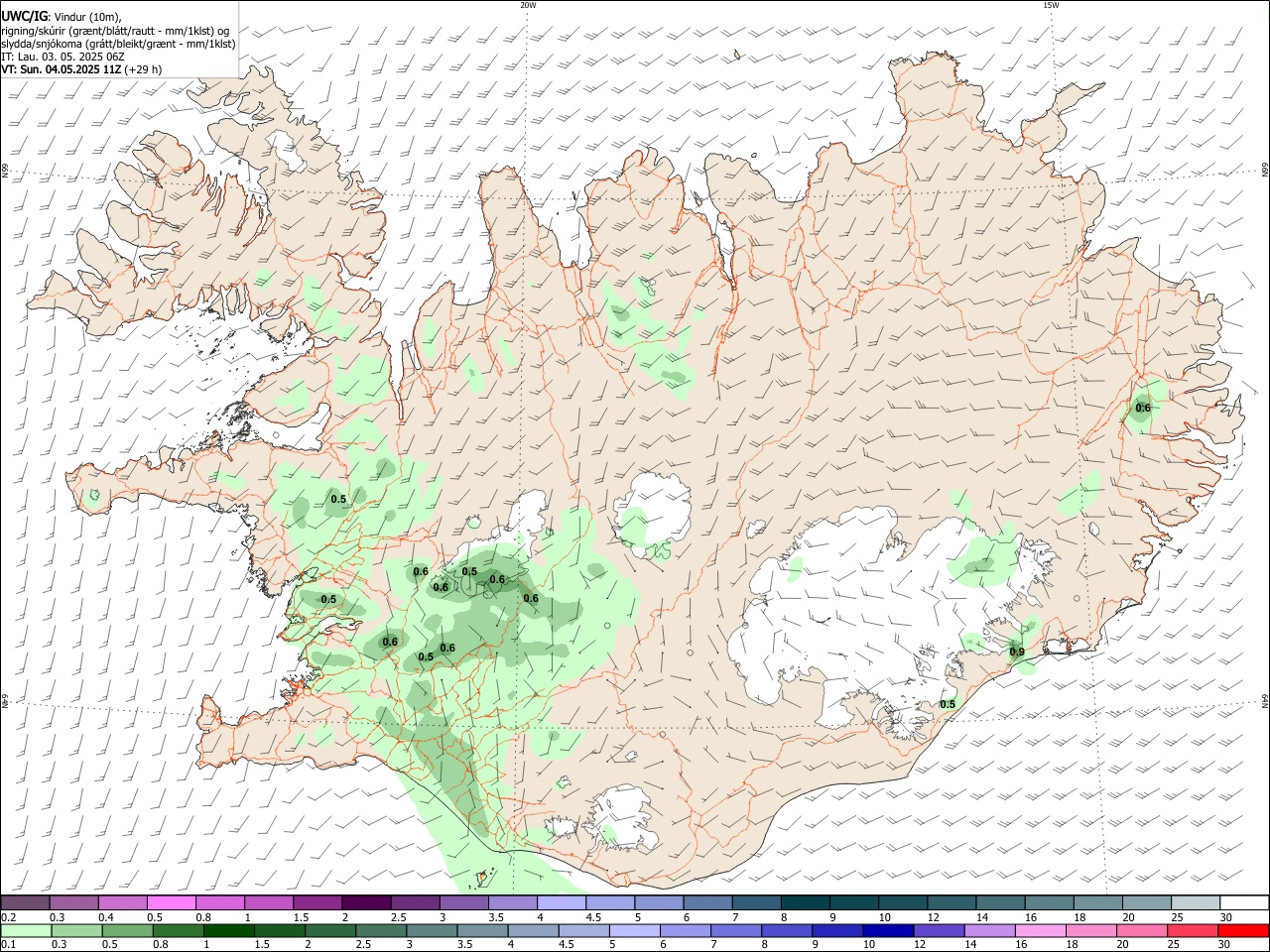1270x952 pixels.
Task: Pick the lower legend blue swatch 7 to 8
Action: tap(736, 930)
